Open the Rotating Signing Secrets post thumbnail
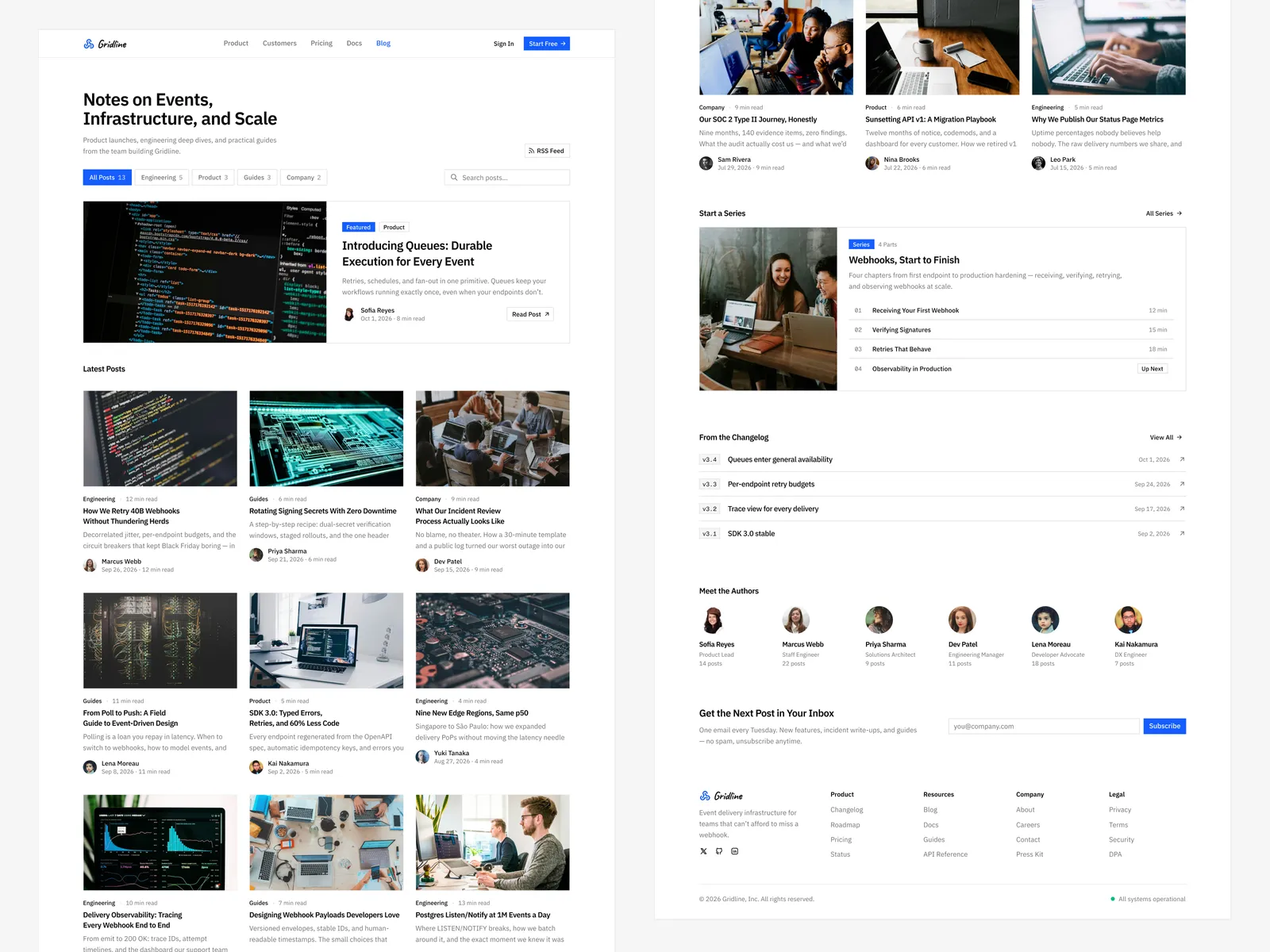 coord(326,439)
